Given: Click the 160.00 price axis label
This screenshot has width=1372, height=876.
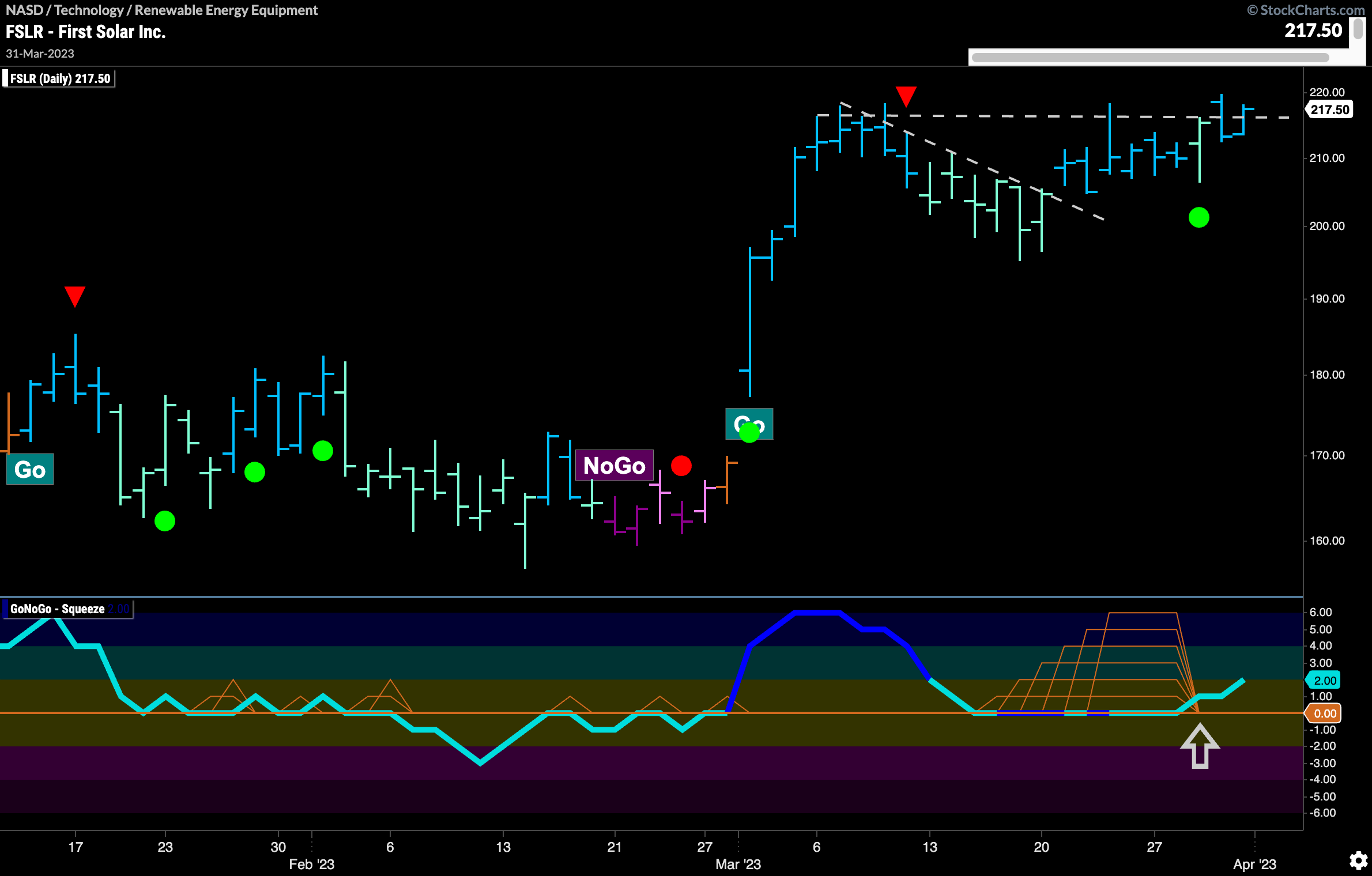Looking at the screenshot, I should click(1326, 541).
